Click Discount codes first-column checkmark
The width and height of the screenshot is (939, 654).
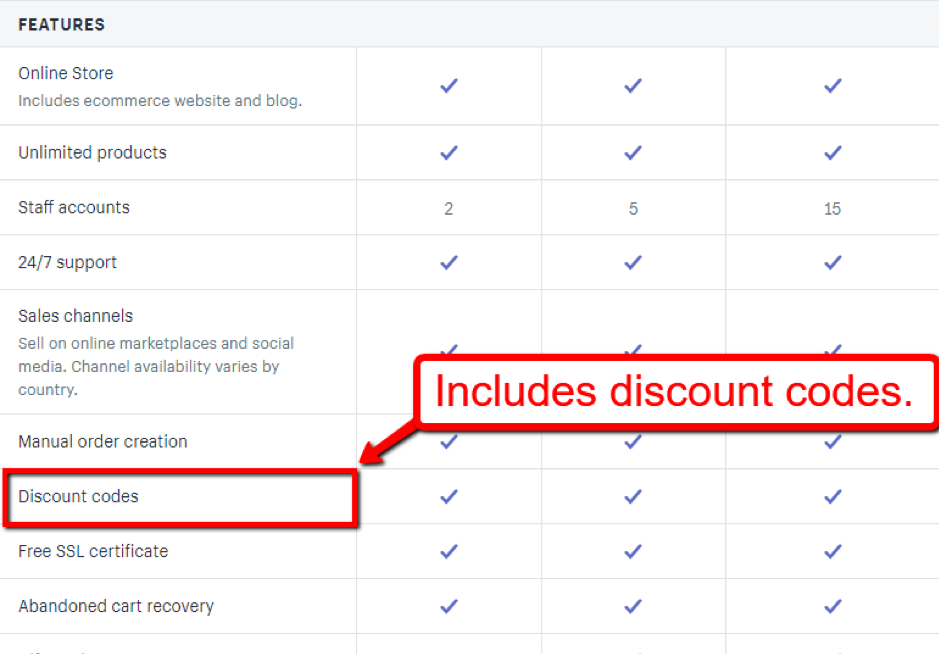pos(449,496)
